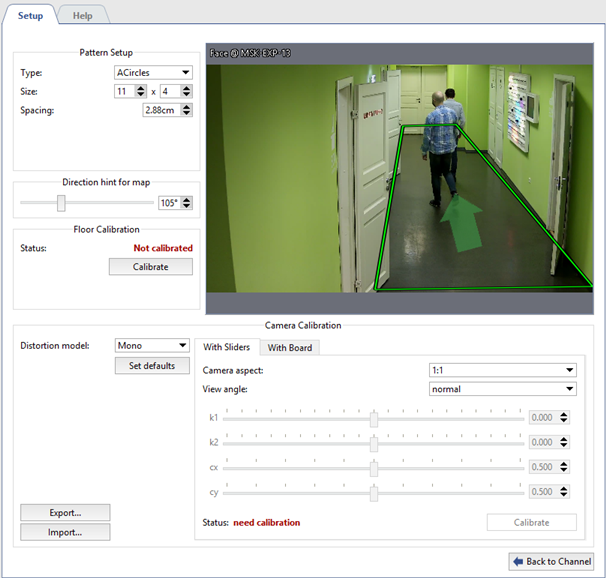606x578 pixels.
Task: Click the k1 distortion slider
Action: tap(373, 419)
